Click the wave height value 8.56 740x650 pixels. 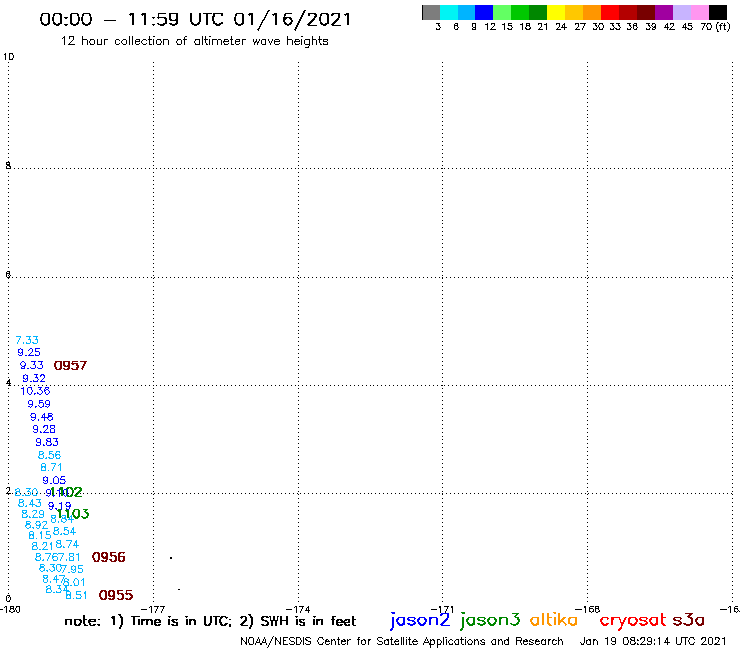click(x=50, y=456)
